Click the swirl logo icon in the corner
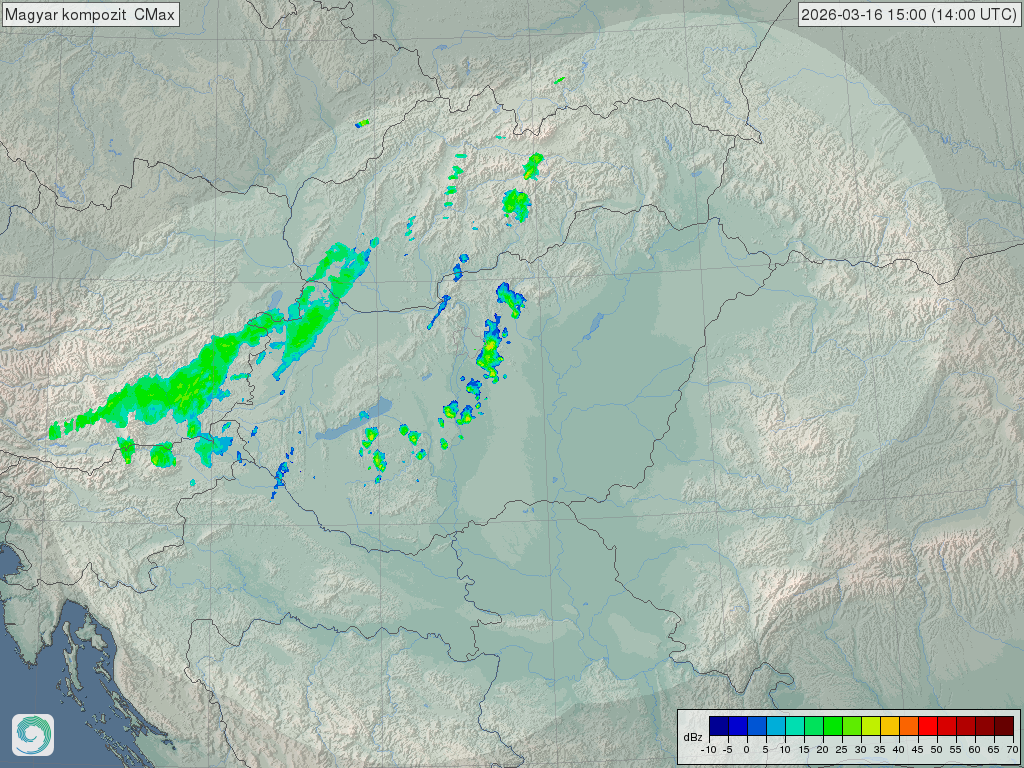This screenshot has width=1024, height=768. pos(32,735)
